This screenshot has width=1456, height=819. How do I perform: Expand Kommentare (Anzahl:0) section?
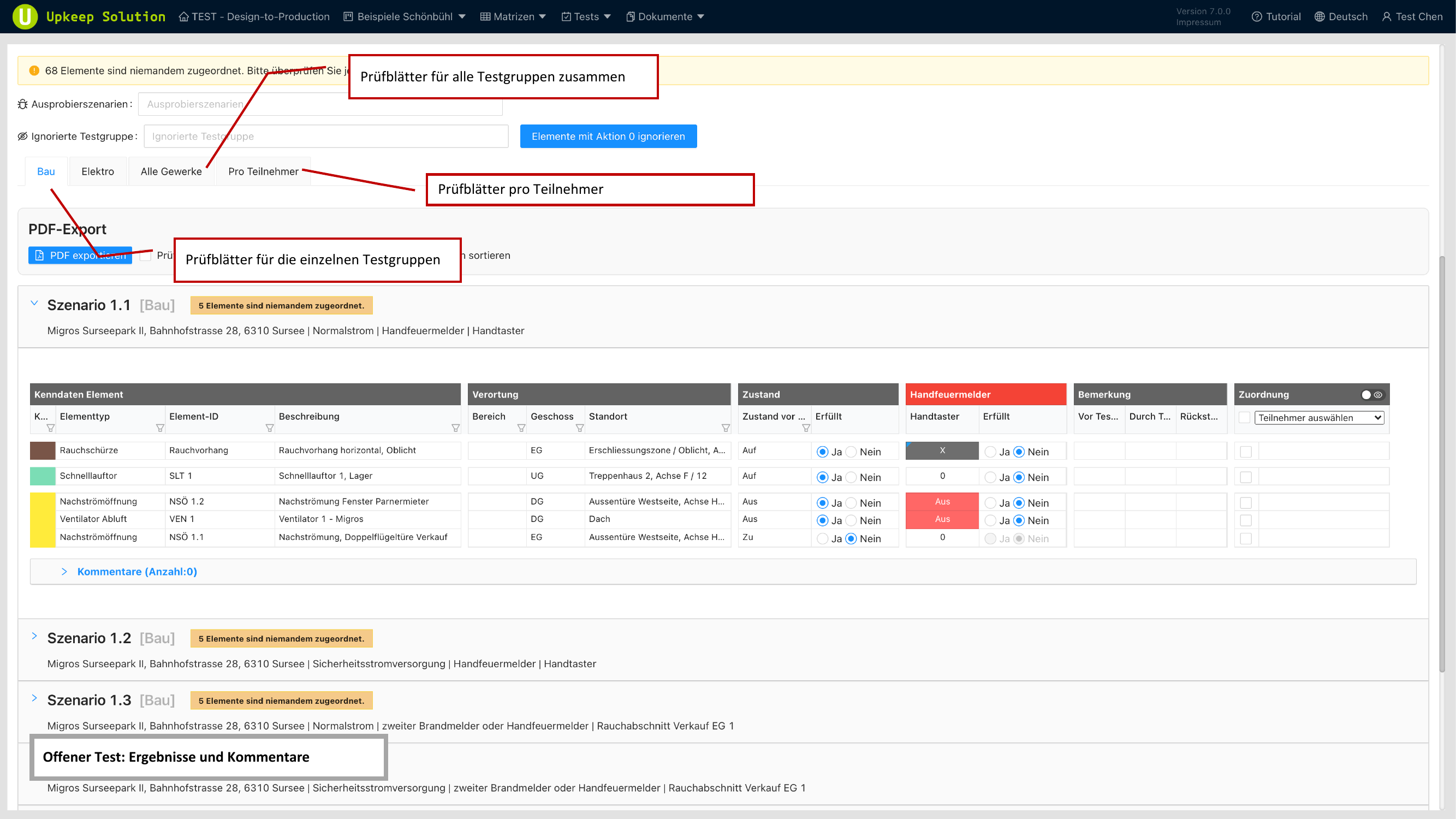click(x=137, y=572)
